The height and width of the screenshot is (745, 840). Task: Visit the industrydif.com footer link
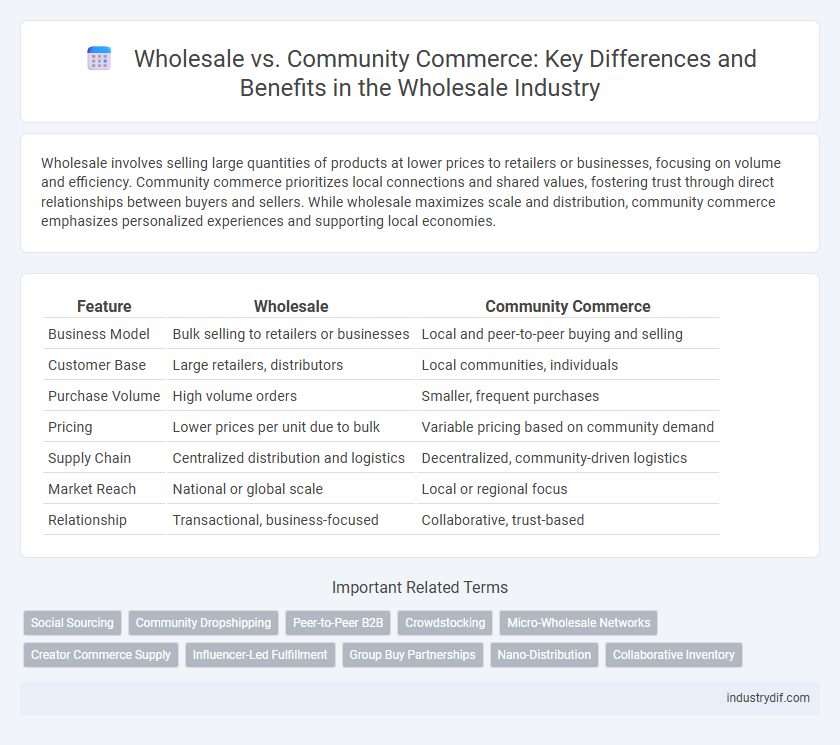(x=768, y=698)
